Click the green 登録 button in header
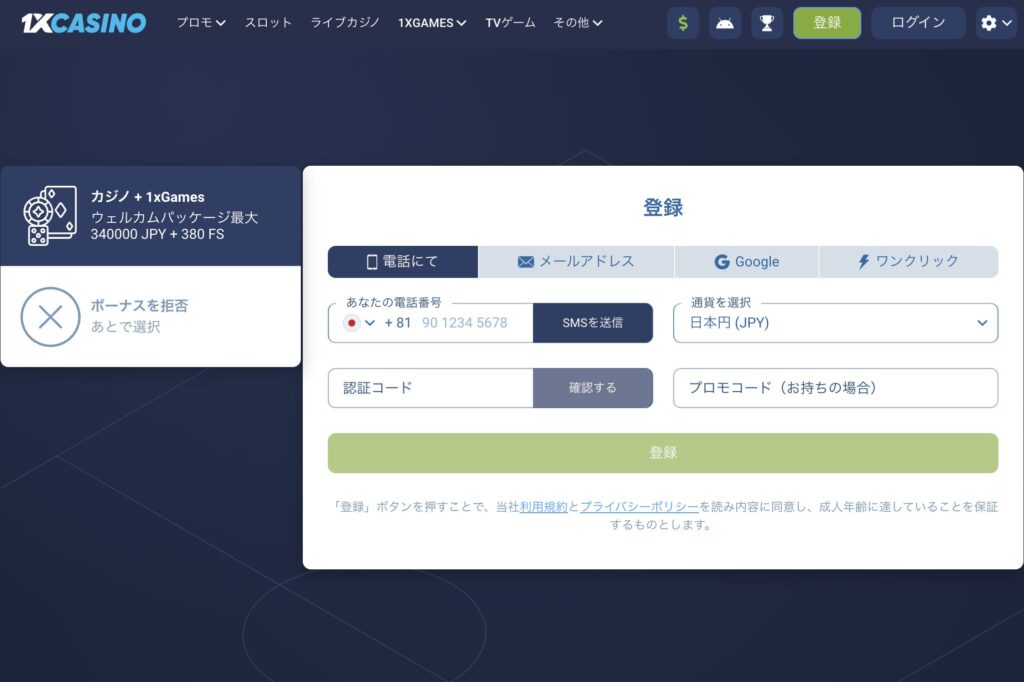The height and width of the screenshot is (682, 1024). [x=827, y=23]
